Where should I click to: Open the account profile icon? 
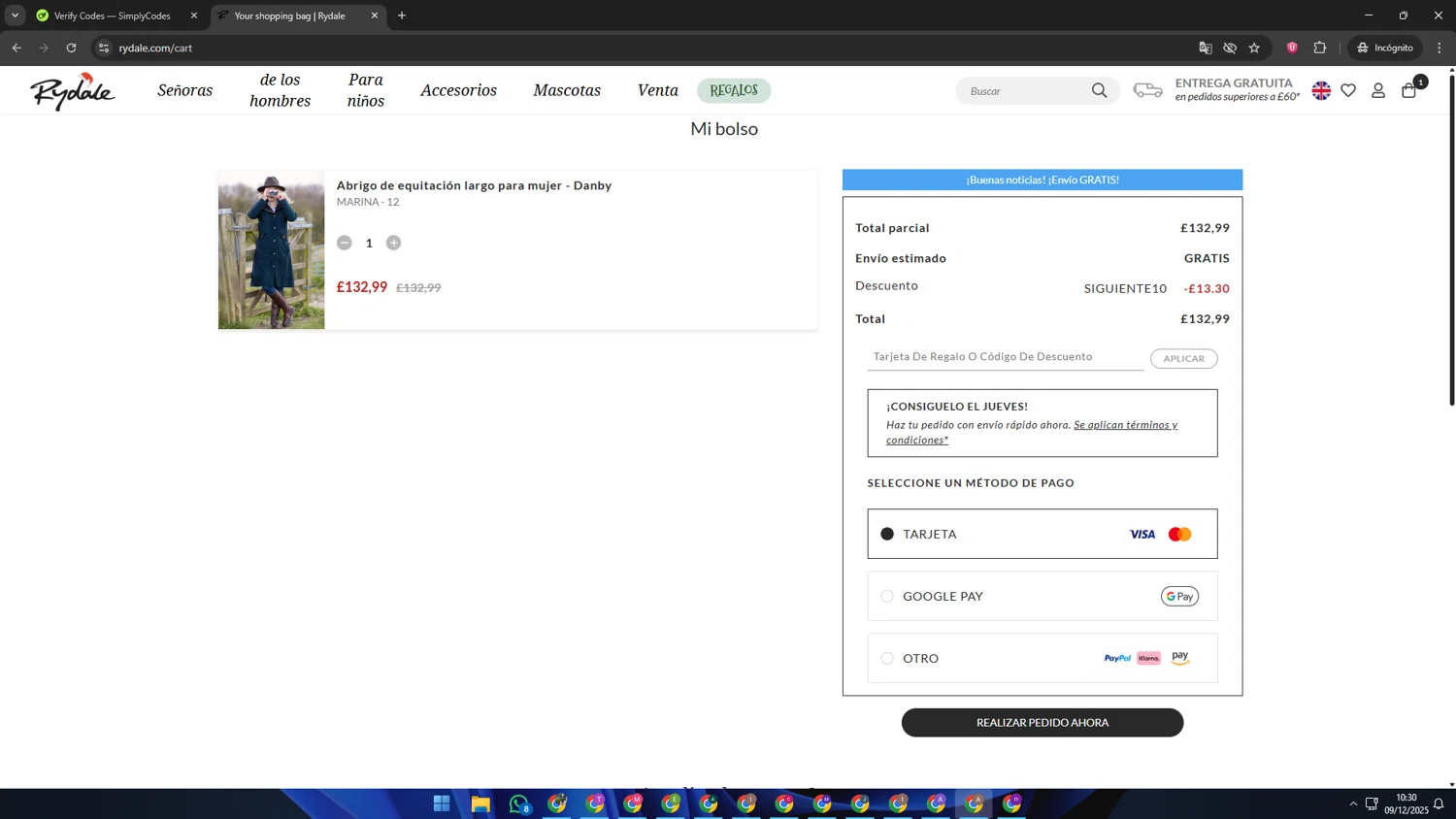(1378, 90)
